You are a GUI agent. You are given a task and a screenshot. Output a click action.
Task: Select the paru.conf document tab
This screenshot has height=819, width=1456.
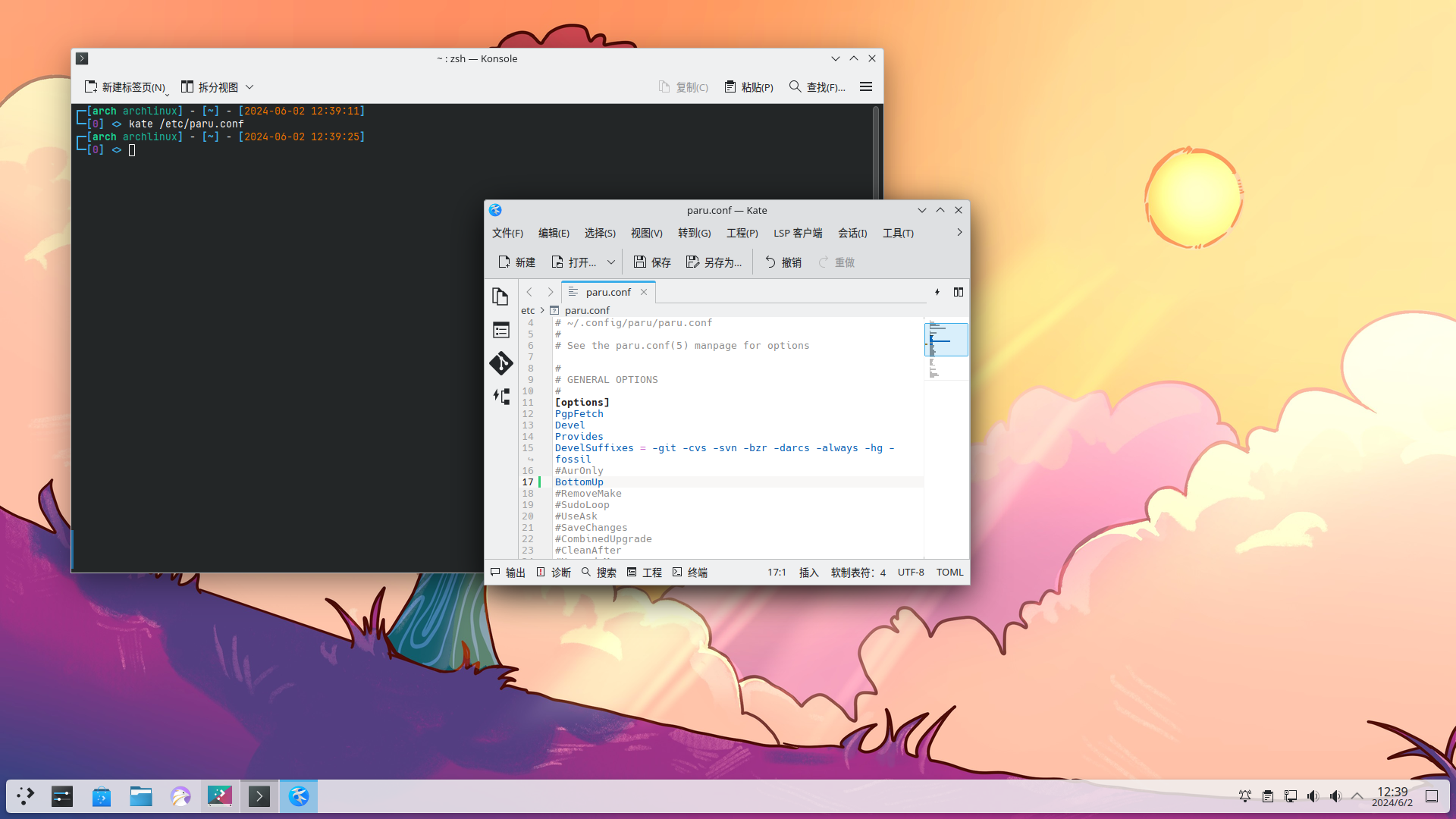pyautogui.click(x=607, y=292)
